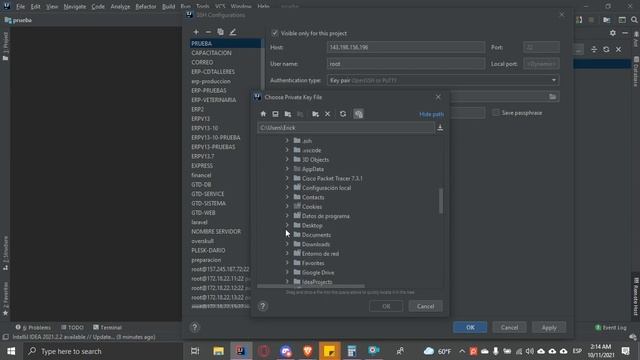Open the Event Log
The image size is (640, 360).
[x=611, y=327]
